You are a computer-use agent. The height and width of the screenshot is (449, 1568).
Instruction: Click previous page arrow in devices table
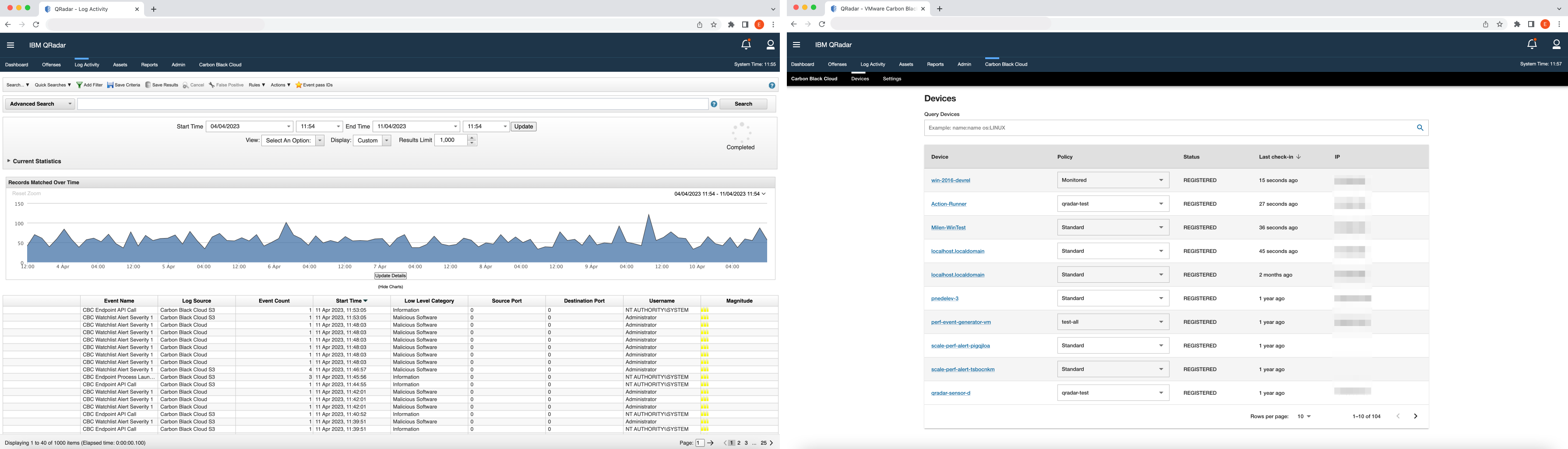[x=1398, y=416]
